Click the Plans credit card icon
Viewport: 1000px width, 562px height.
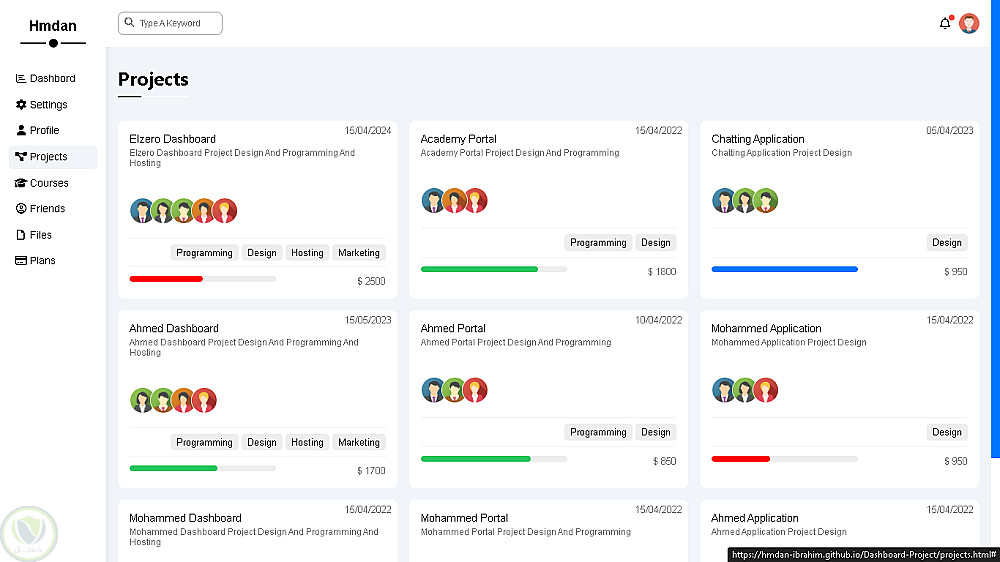[21, 260]
